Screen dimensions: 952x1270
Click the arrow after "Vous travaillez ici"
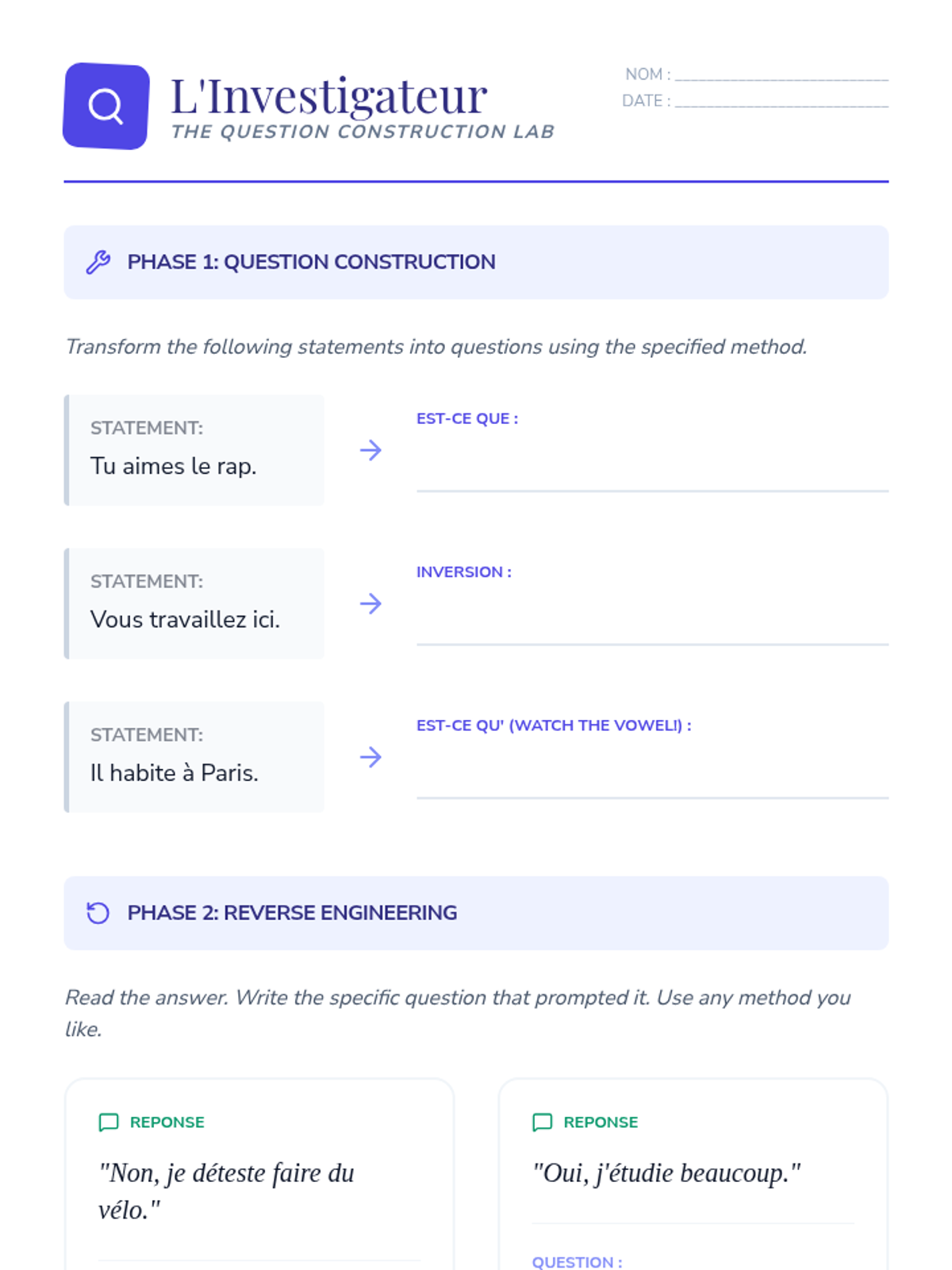[370, 604]
